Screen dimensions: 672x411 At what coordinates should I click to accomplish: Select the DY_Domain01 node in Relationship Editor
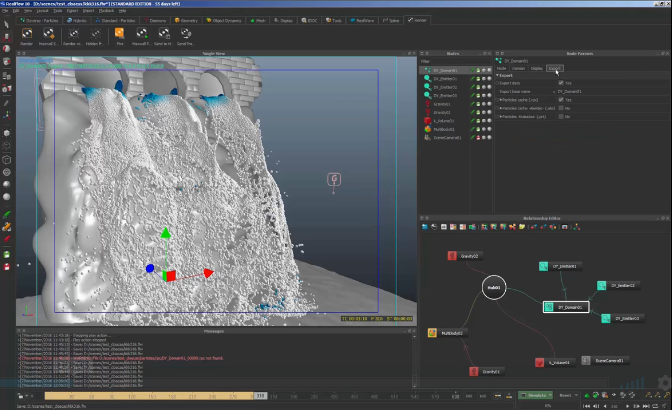(x=566, y=307)
